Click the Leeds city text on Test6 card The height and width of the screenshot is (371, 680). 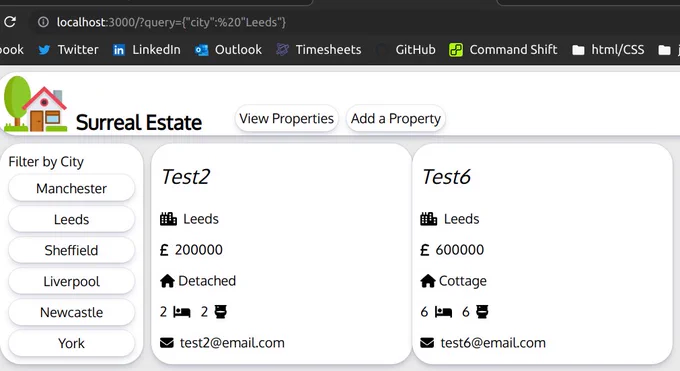[x=461, y=219]
